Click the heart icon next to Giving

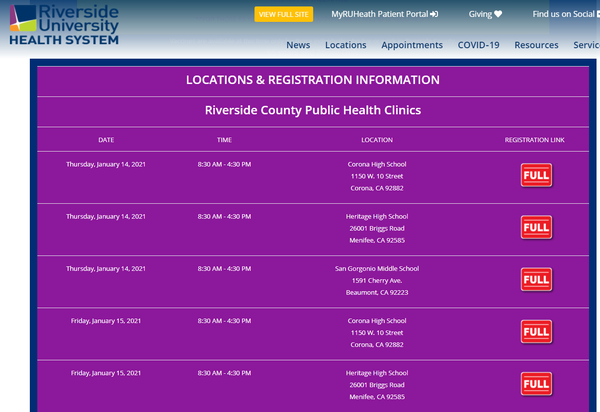pos(498,14)
